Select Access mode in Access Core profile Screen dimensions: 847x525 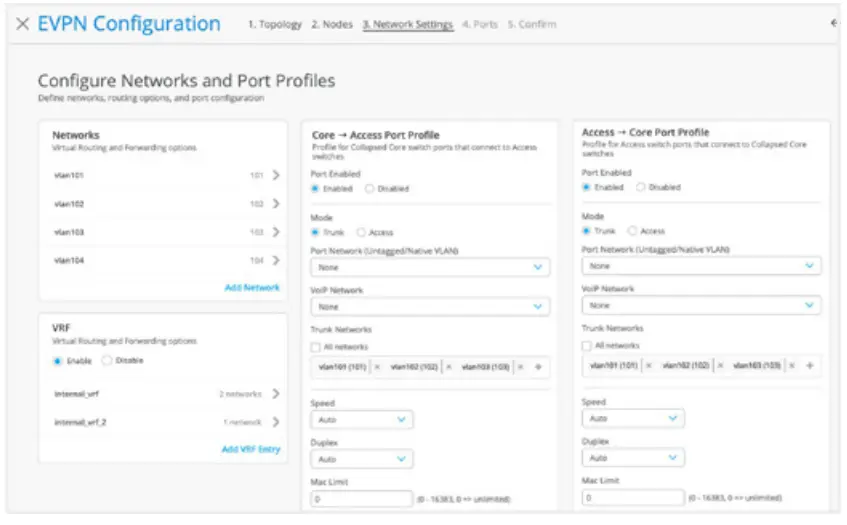pos(632,231)
